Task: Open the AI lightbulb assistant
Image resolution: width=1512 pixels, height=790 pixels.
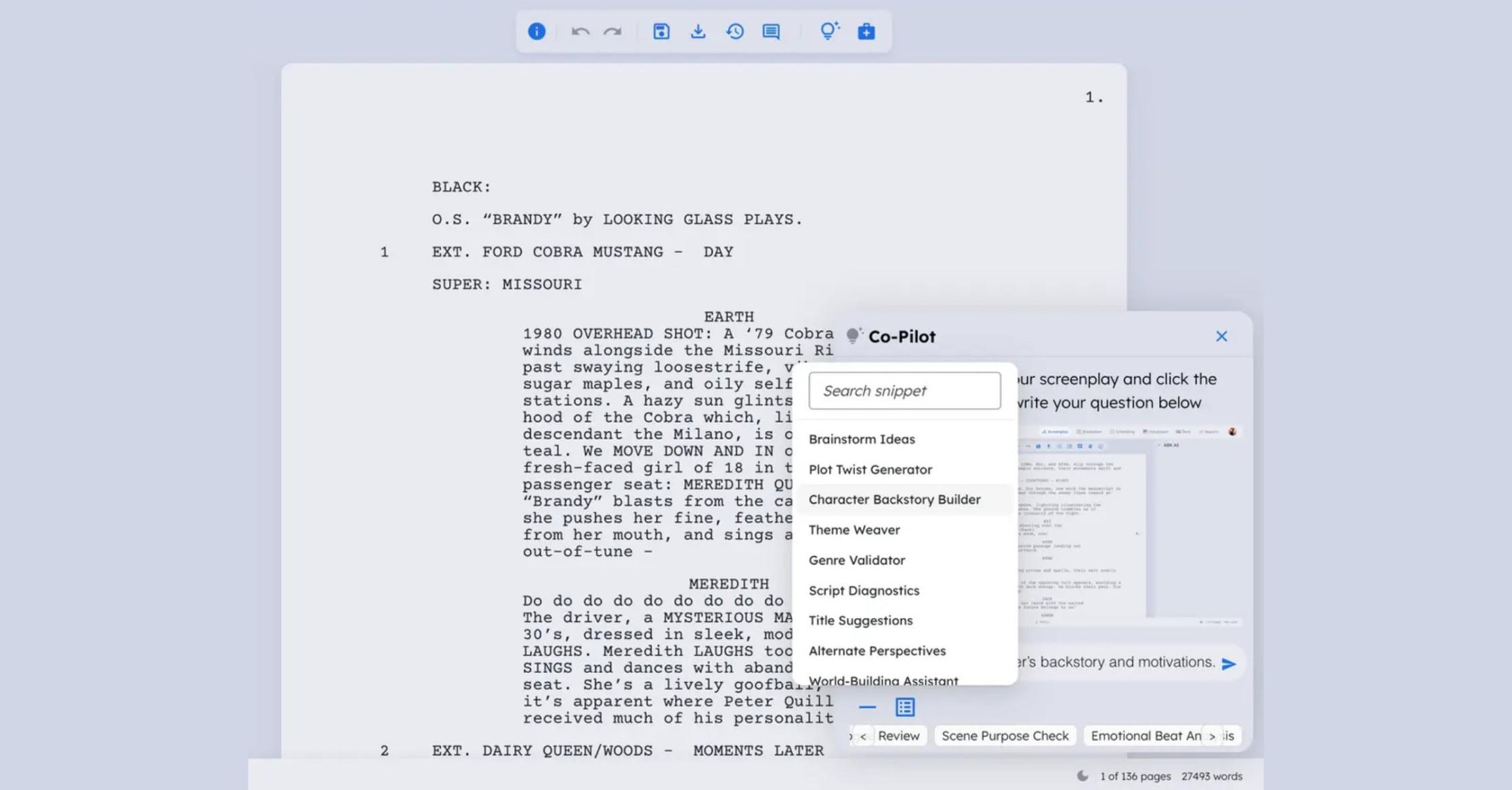Action: click(x=829, y=31)
